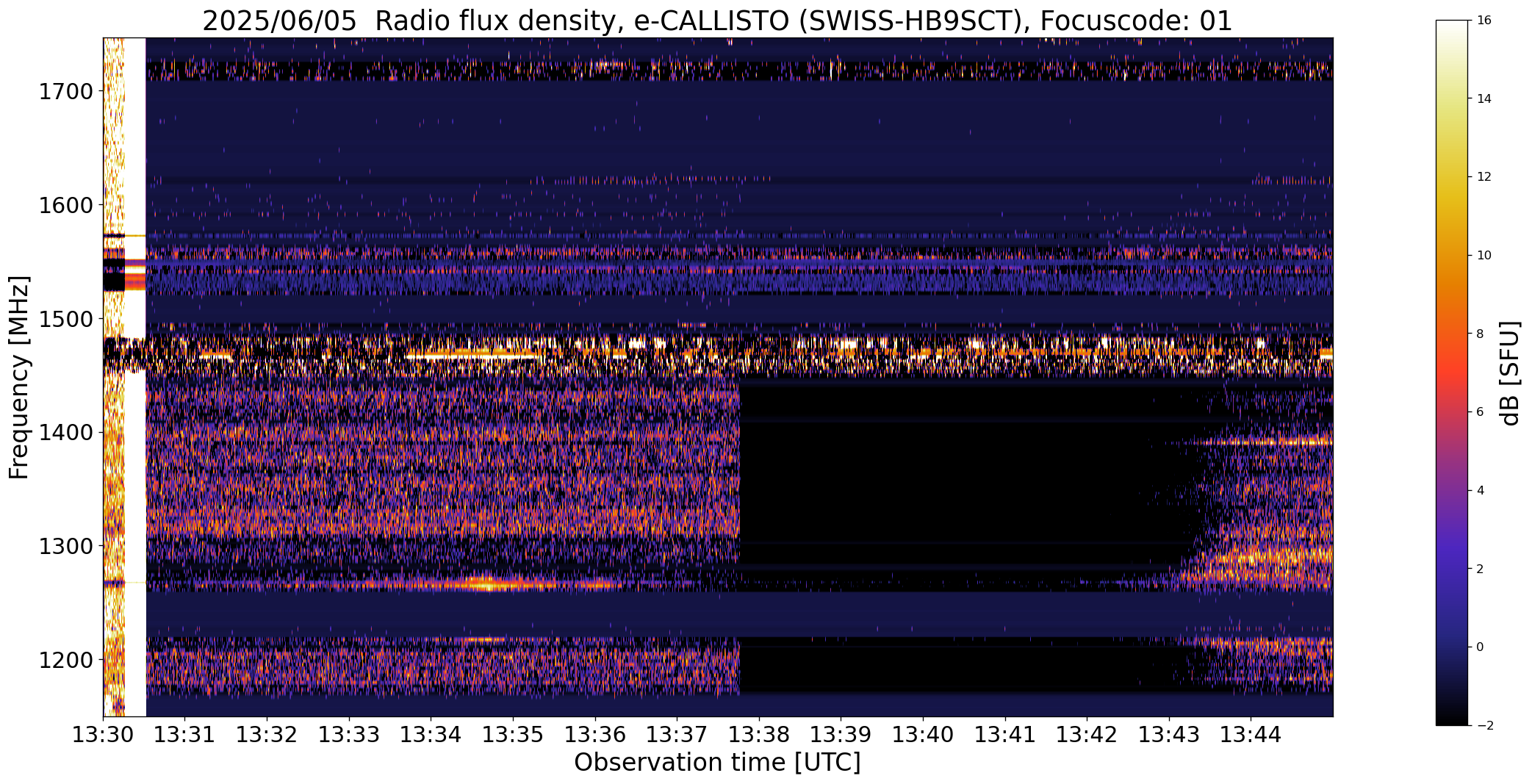Click the 13:43 time tick label
Image resolution: width=1532 pixels, height=784 pixels.
tap(1169, 735)
